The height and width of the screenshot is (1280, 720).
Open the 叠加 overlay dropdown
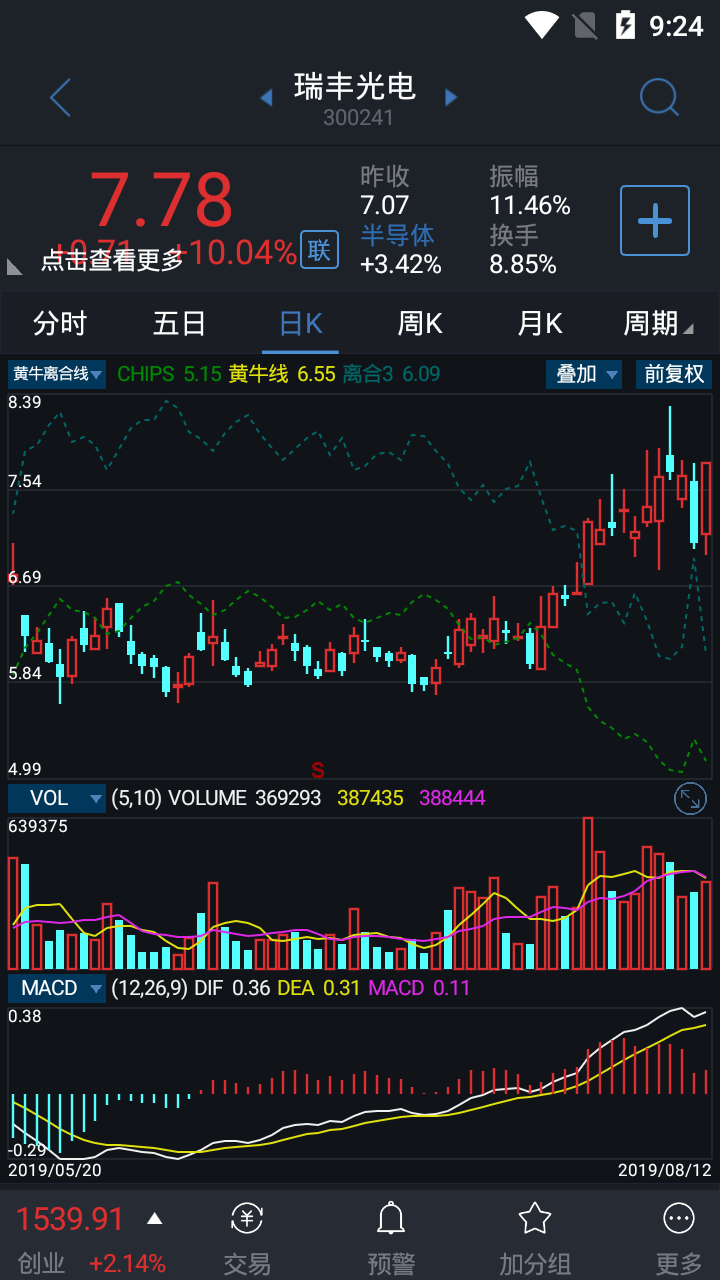click(584, 375)
